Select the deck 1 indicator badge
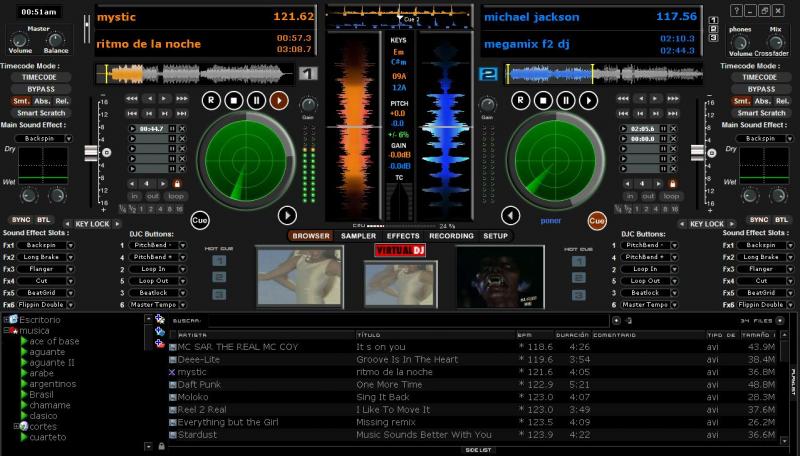This screenshot has width=800, height=456. (308, 74)
